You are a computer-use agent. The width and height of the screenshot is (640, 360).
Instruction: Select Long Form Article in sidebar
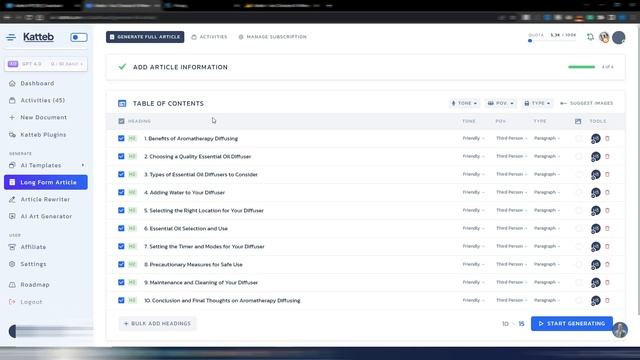[x=46, y=182]
